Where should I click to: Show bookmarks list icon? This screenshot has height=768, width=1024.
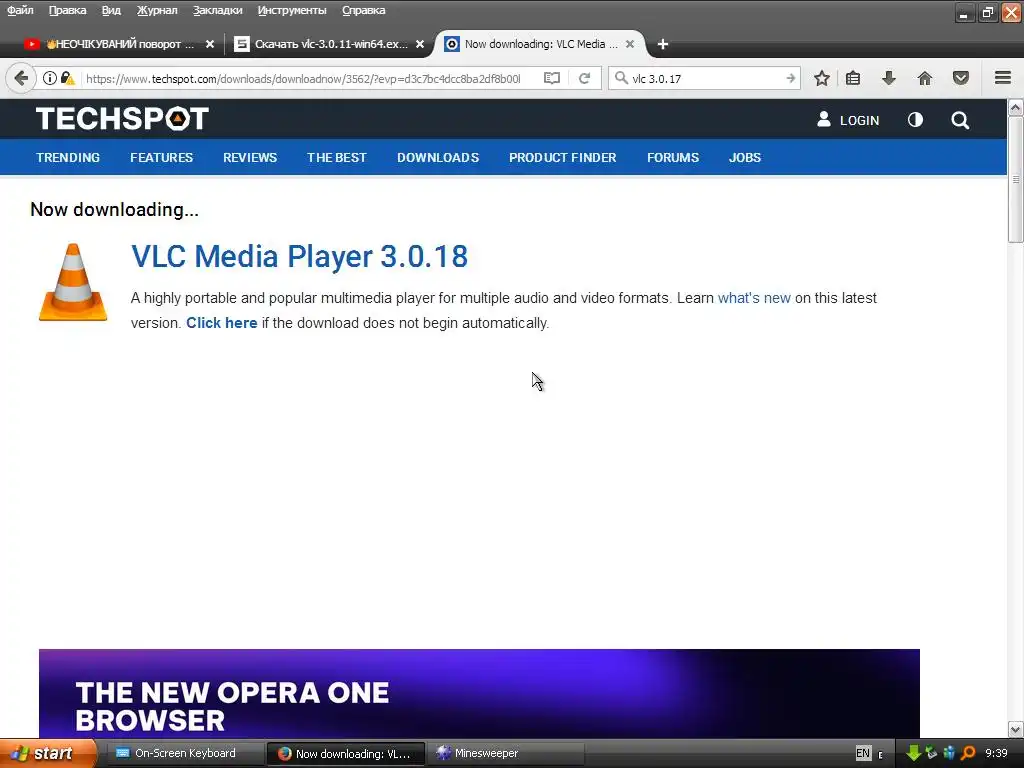[x=853, y=78]
